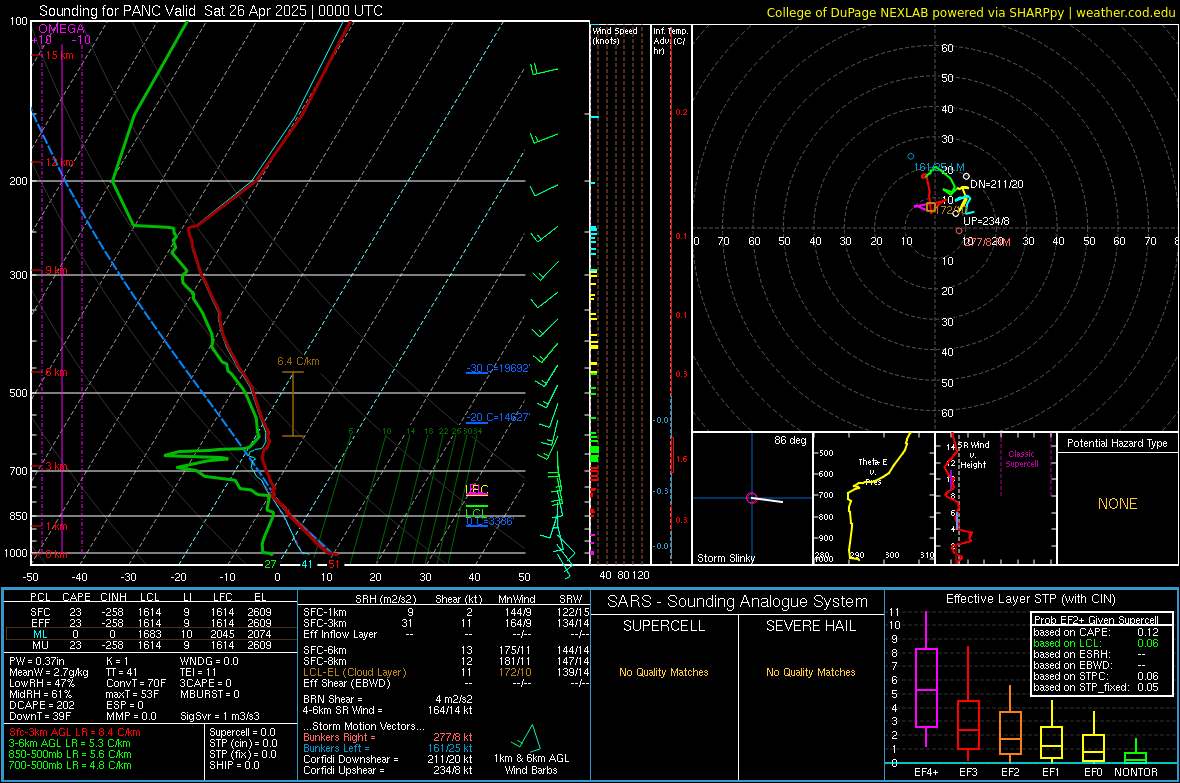The image size is (1180, 783).
Task: Click No Quality Matches under SUPERCELL
Action: point(664,672)
